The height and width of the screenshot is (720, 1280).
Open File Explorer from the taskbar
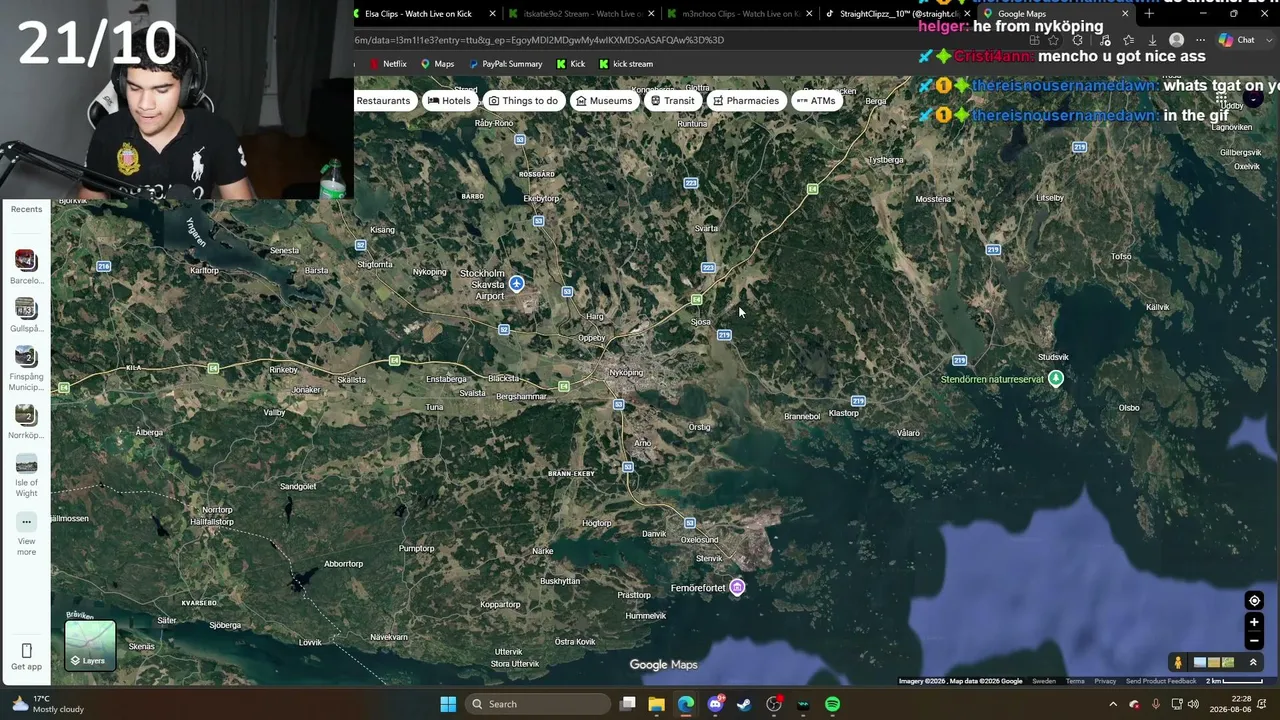pos(657,704)
